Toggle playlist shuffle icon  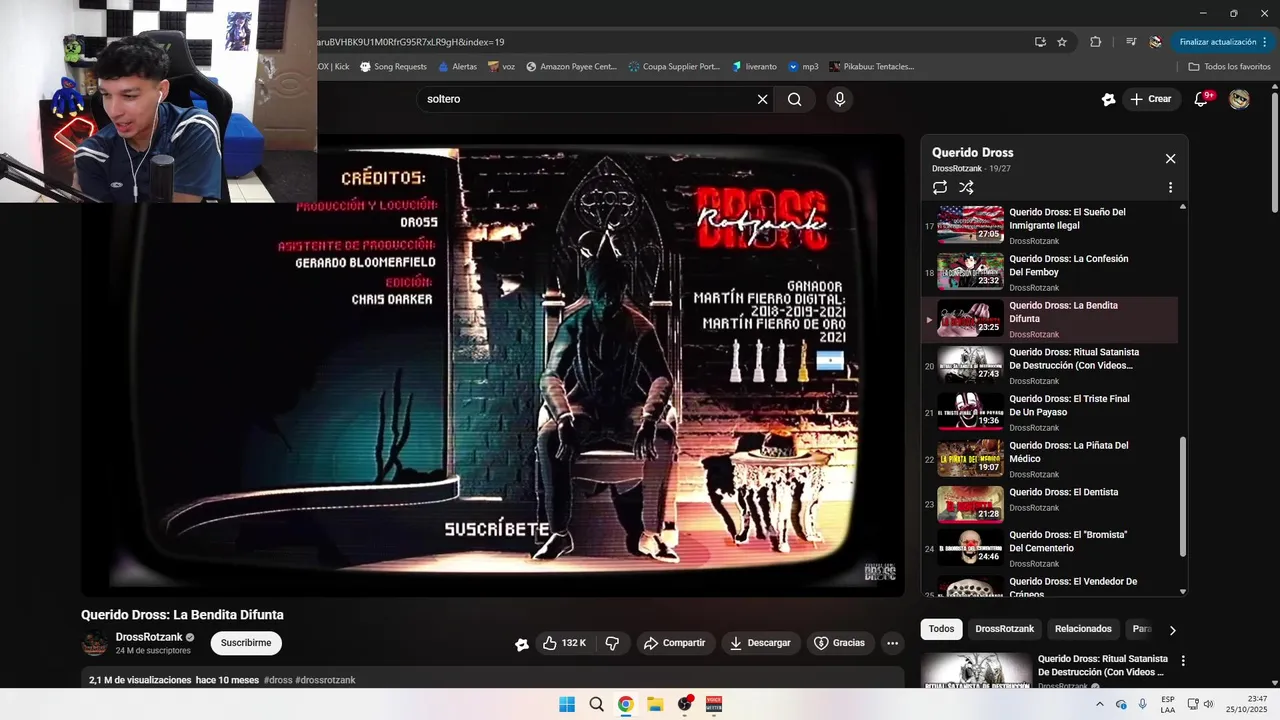click(x=966, y=187)
